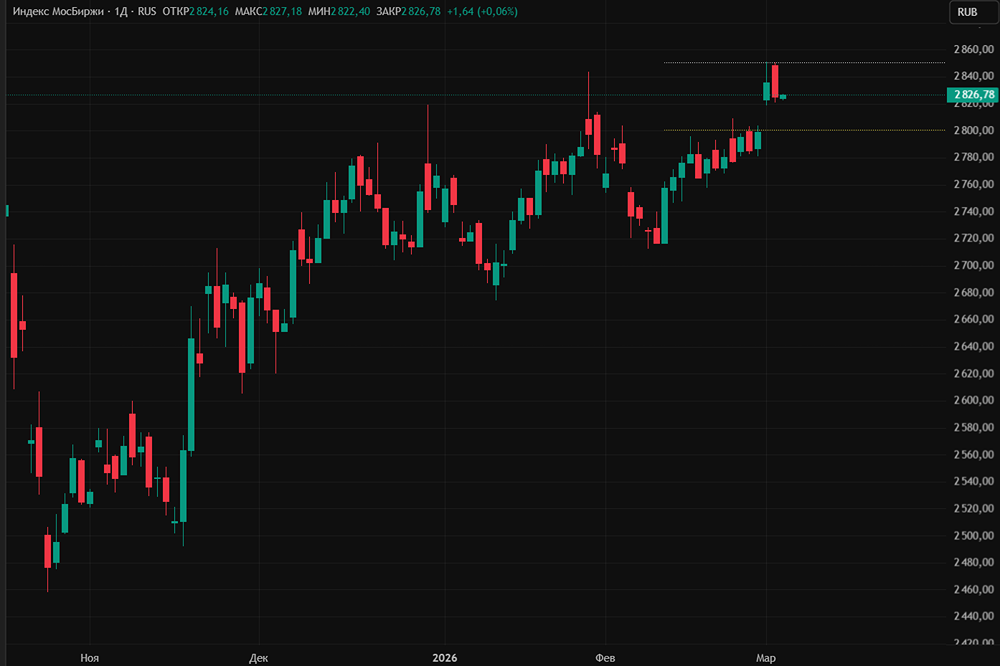Image resolution: width=1000 pixels, height=666 pixels.
Task: Click the МАКС value 2 827,18
Action: click(282, 11)
